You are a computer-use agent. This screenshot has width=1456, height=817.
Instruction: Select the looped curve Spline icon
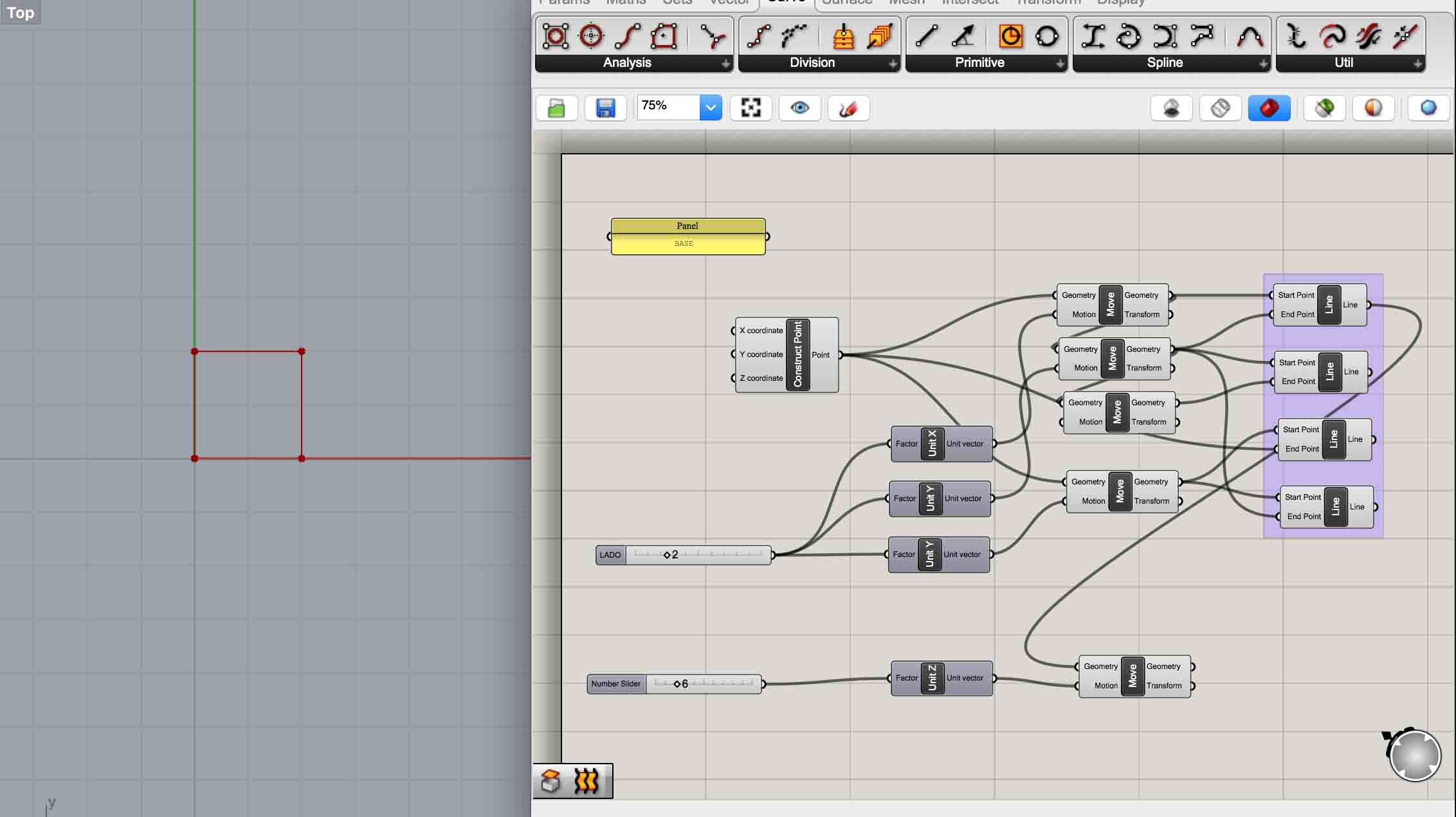1129,36
